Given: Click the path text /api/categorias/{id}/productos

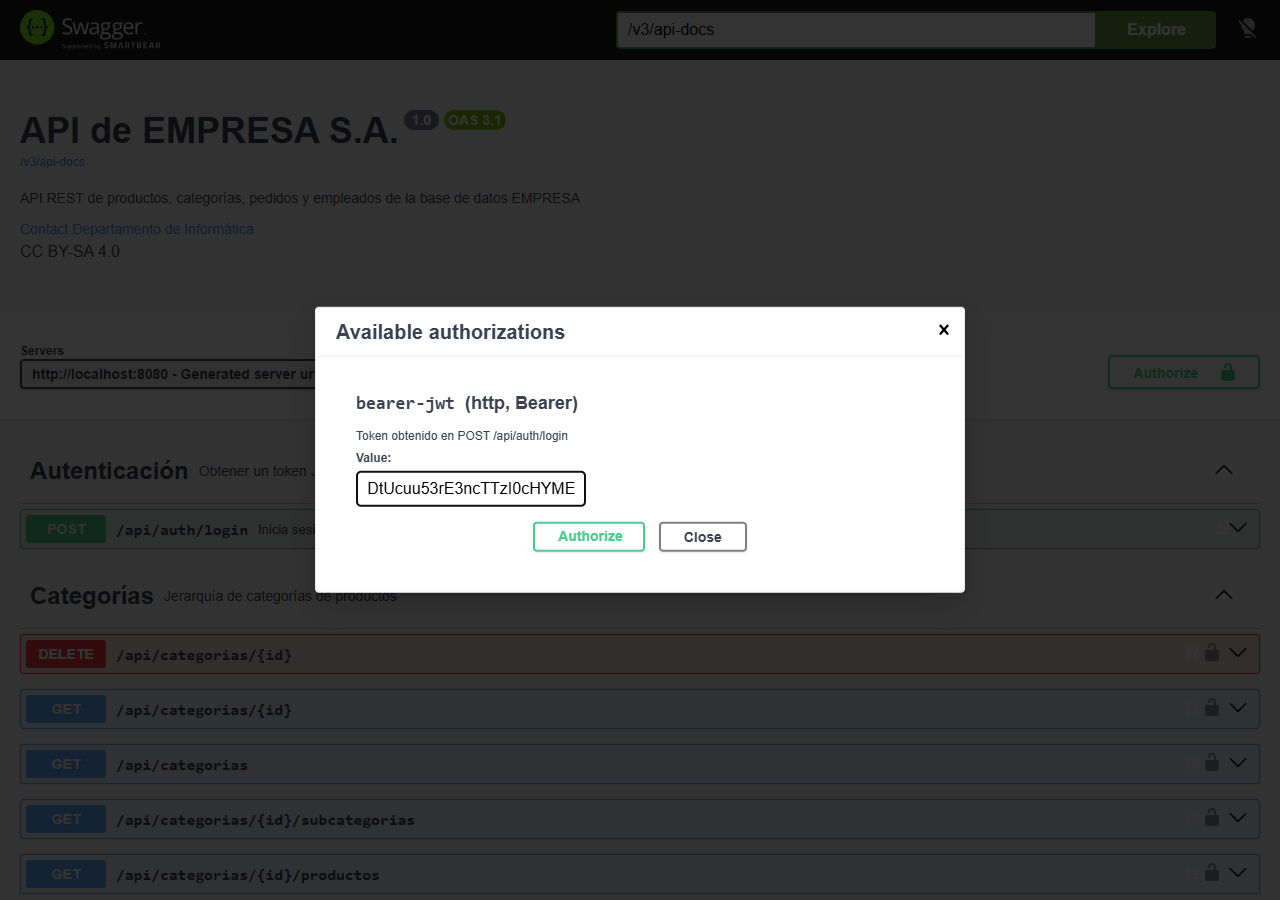Looking at the screenshot, I should pyautogui.click(x=248, y=875).
